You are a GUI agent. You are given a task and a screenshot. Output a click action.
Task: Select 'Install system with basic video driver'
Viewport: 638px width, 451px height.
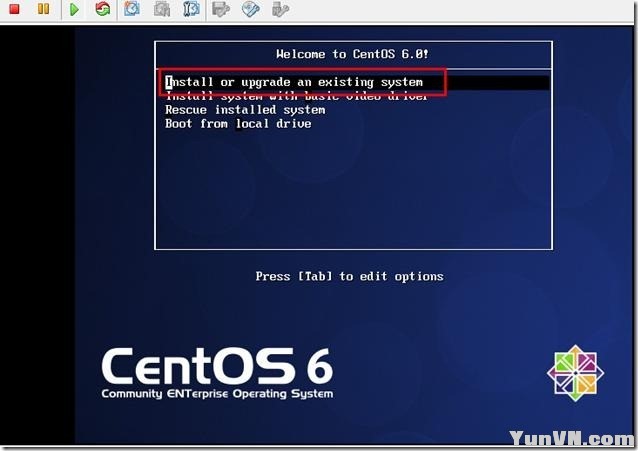tap(296, 96)
